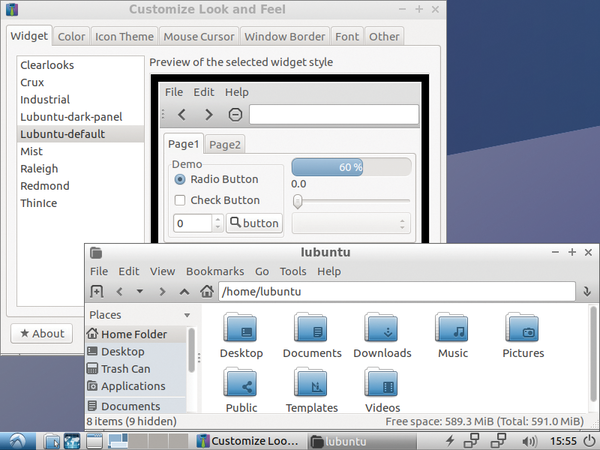Select the Crux widget theme
Viewport: 600px width, 450px height.
tap(80, 82)
